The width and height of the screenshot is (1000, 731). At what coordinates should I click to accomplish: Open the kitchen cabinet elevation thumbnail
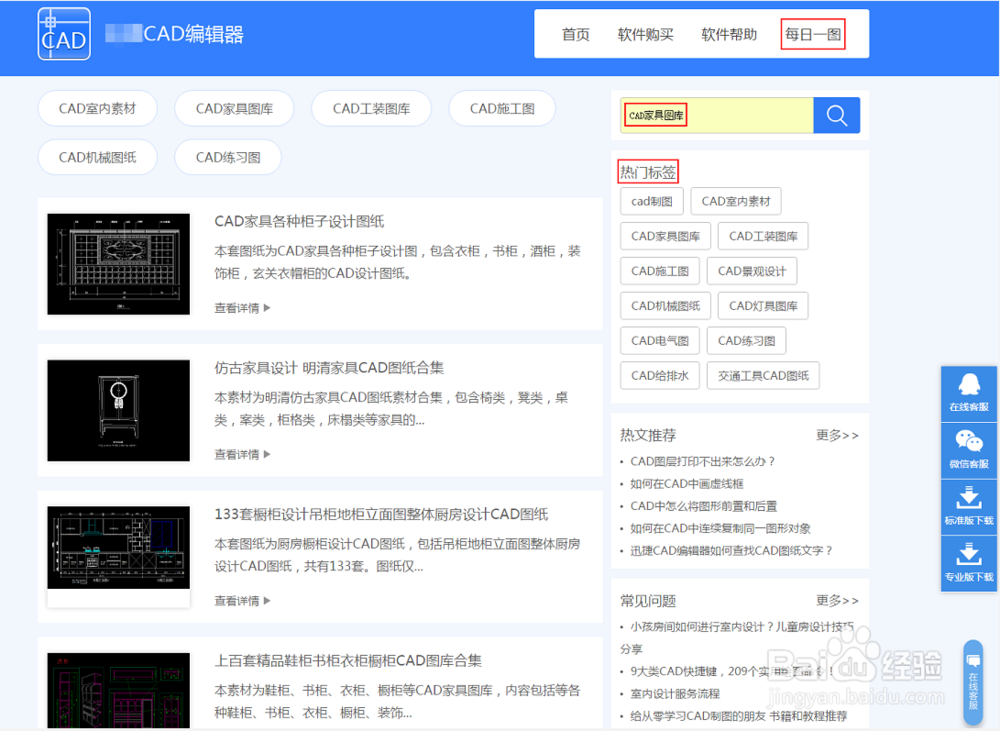(119, 547)
